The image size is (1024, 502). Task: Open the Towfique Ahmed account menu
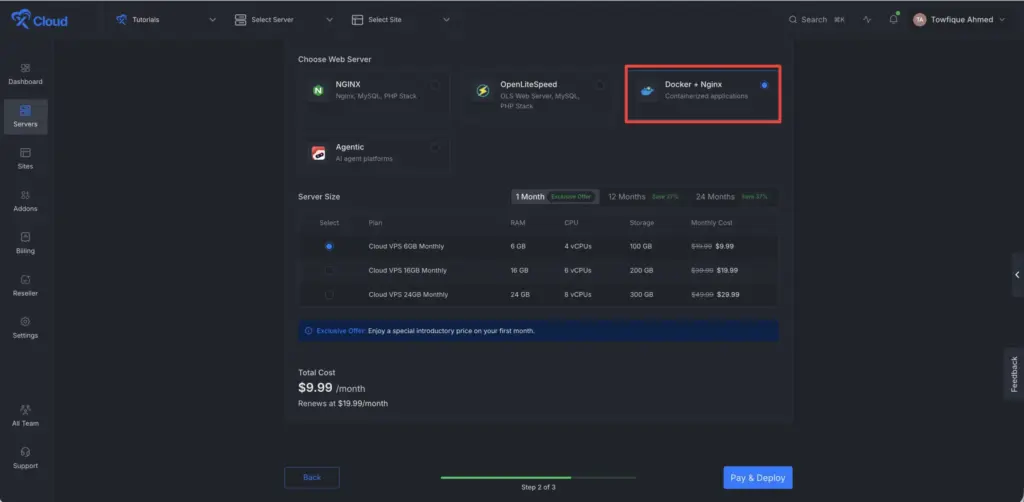pyautogui.click(x=959, y=20)
